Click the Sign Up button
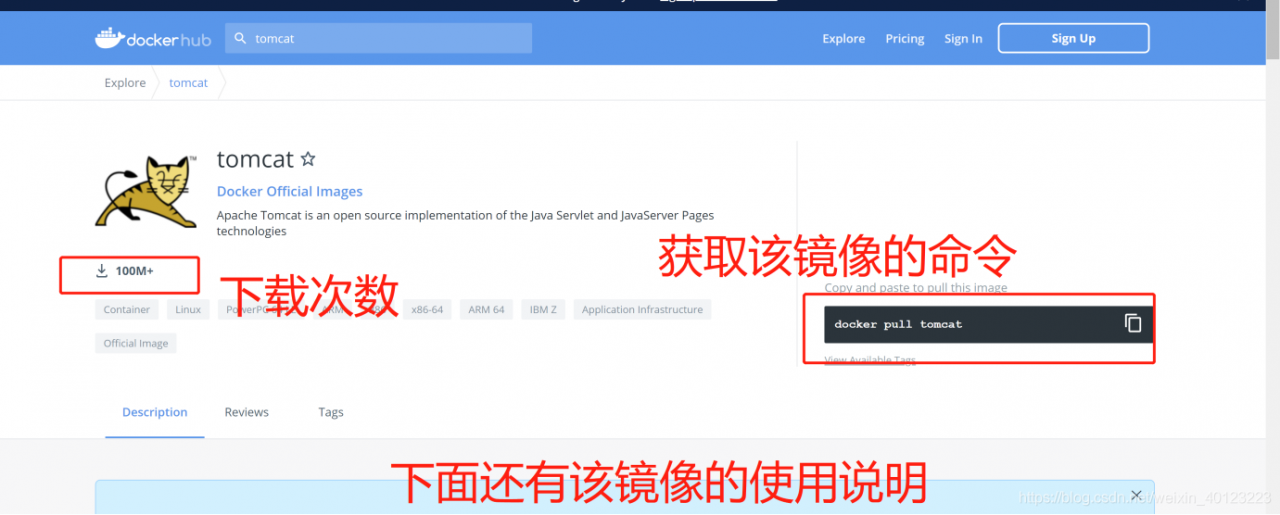This screenshot has height=515, width=1280. pos(1073,38)
